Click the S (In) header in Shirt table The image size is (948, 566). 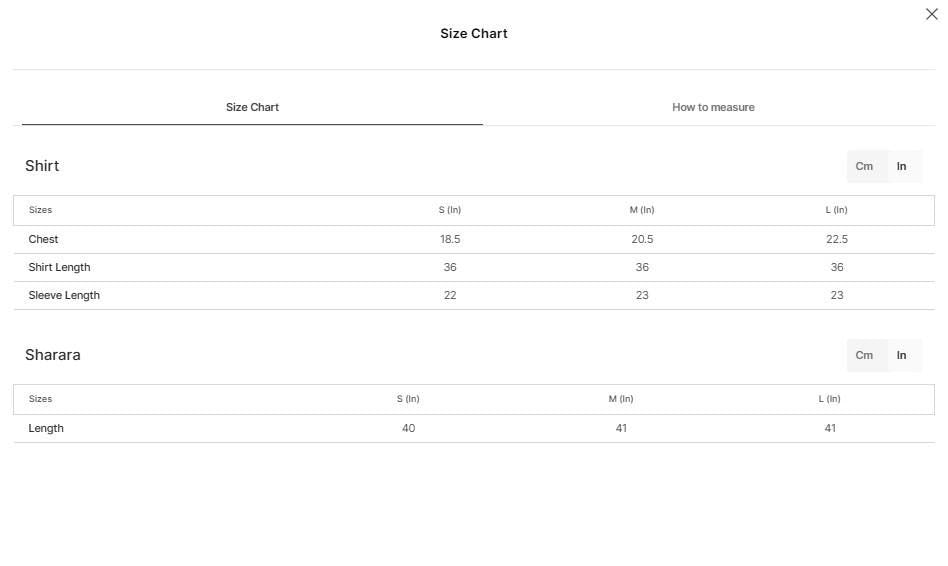coord(450,210)
